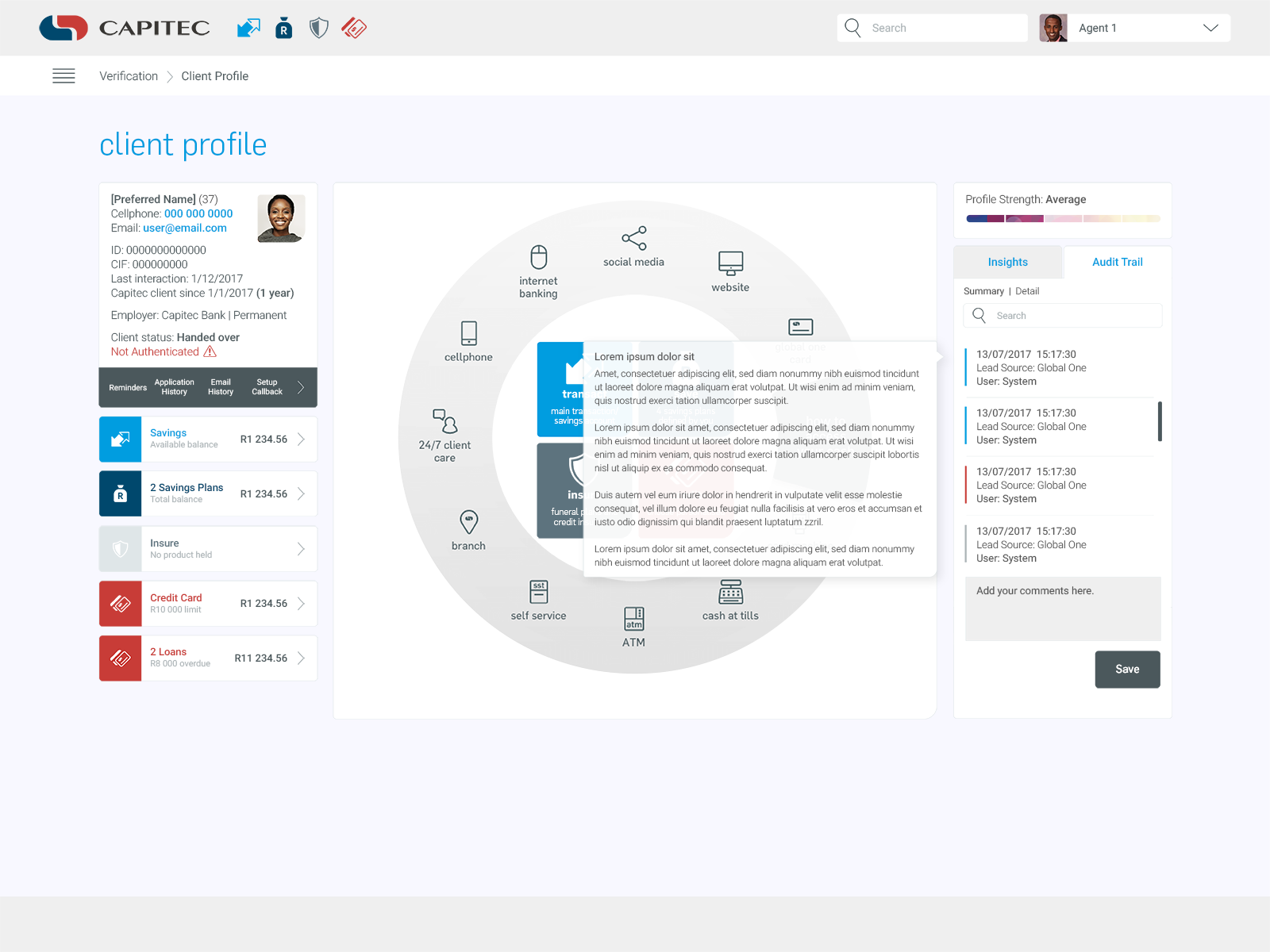Image resolution: width=1270 pixels, height=952 pixels.
Task: Select the Detail view
Action: tap(1027, 291)
